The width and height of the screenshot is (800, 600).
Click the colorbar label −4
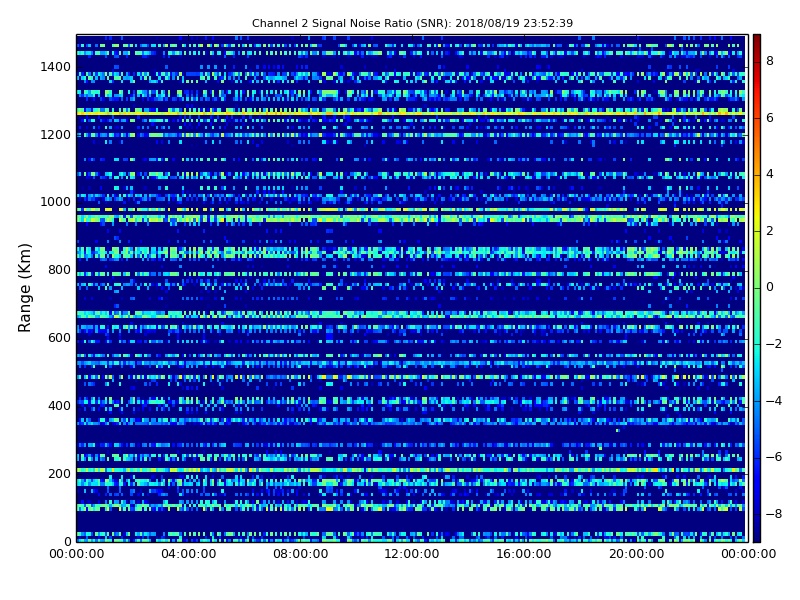[774, 401]
